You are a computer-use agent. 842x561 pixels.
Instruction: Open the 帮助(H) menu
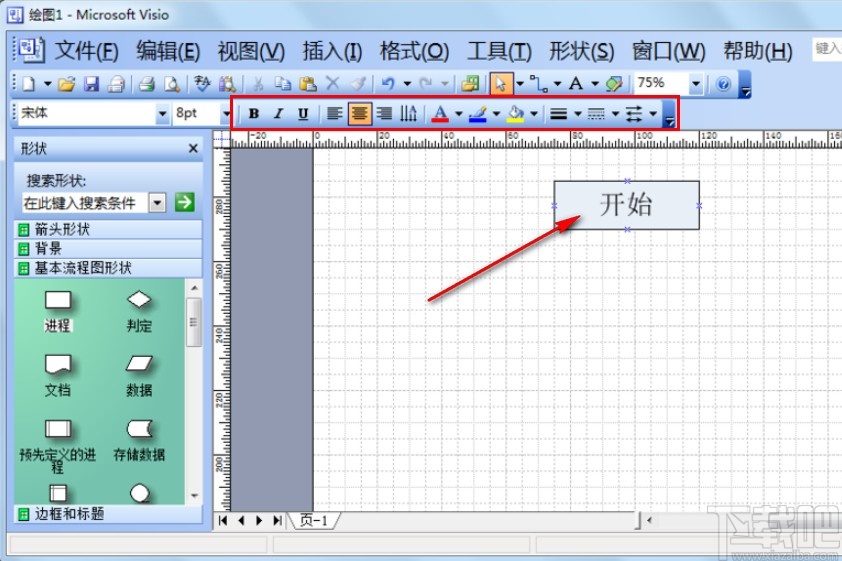tap(758, 52)
